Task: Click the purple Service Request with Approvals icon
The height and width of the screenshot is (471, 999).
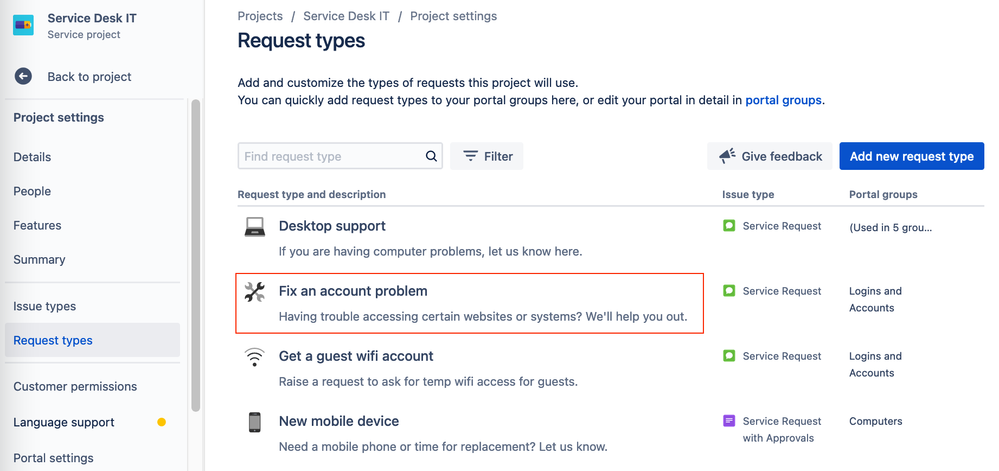Action: pyautogui.click(x=729, y=421)
